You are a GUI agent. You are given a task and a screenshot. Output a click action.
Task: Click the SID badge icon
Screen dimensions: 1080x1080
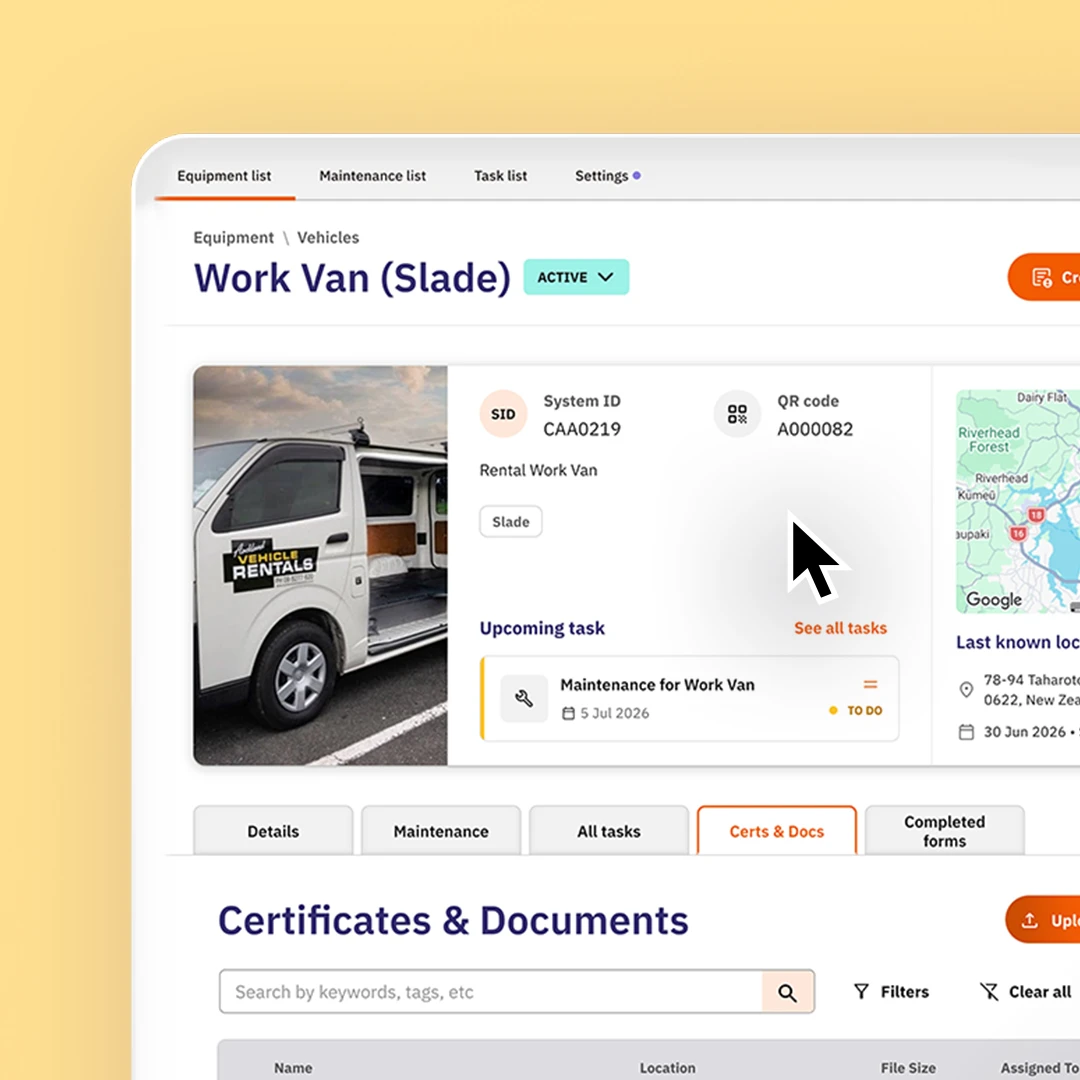[503, 414]
